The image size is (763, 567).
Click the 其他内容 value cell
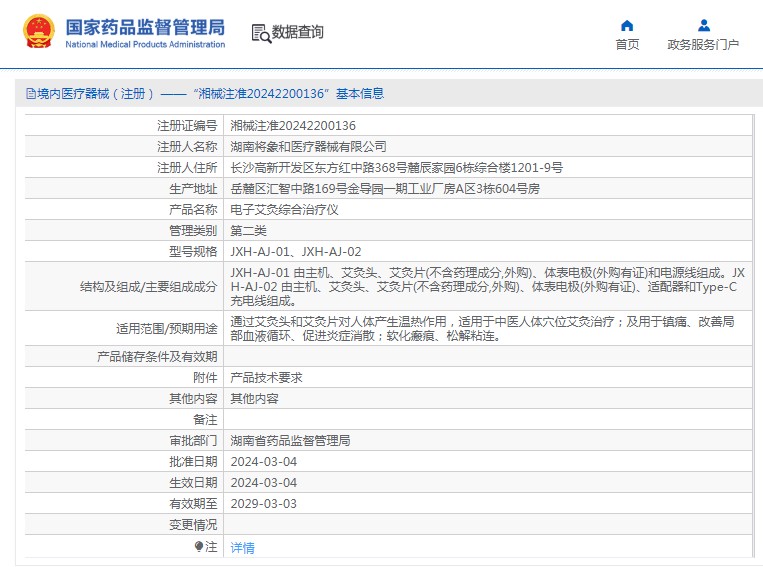[x=254, y=399]
